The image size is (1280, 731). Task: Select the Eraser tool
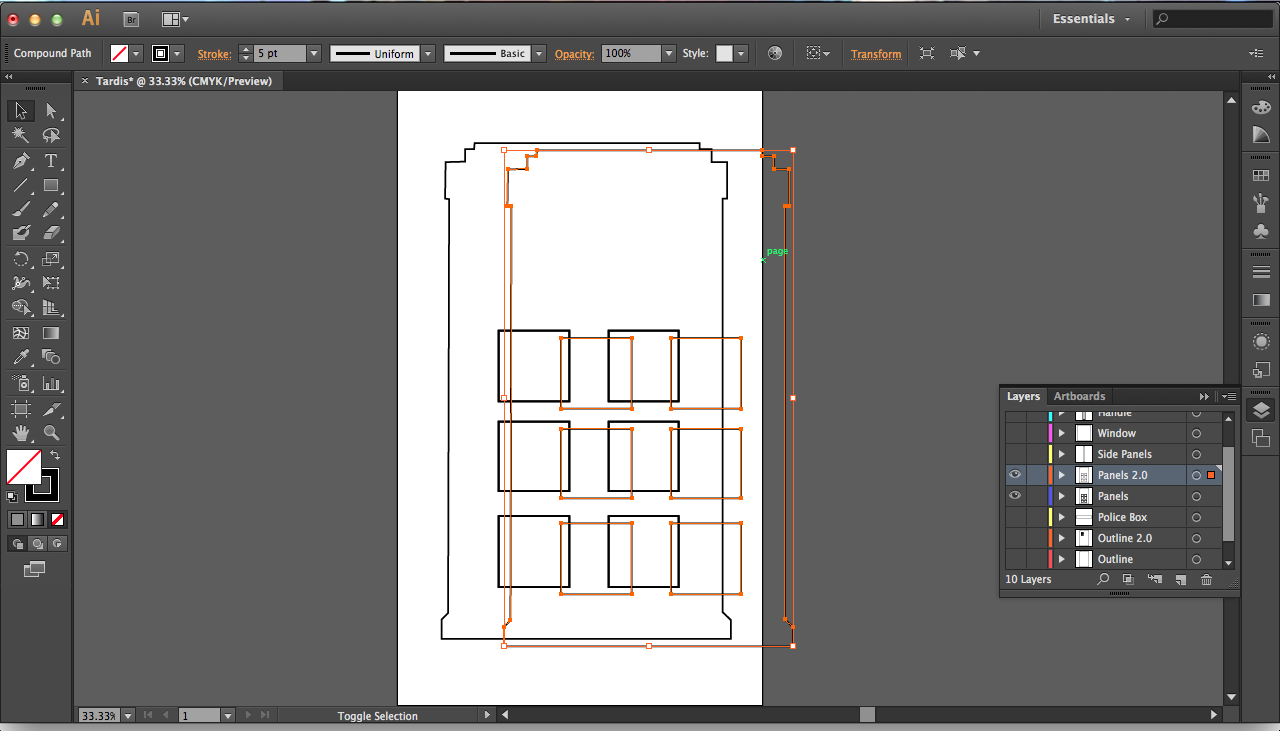[51, 233]
